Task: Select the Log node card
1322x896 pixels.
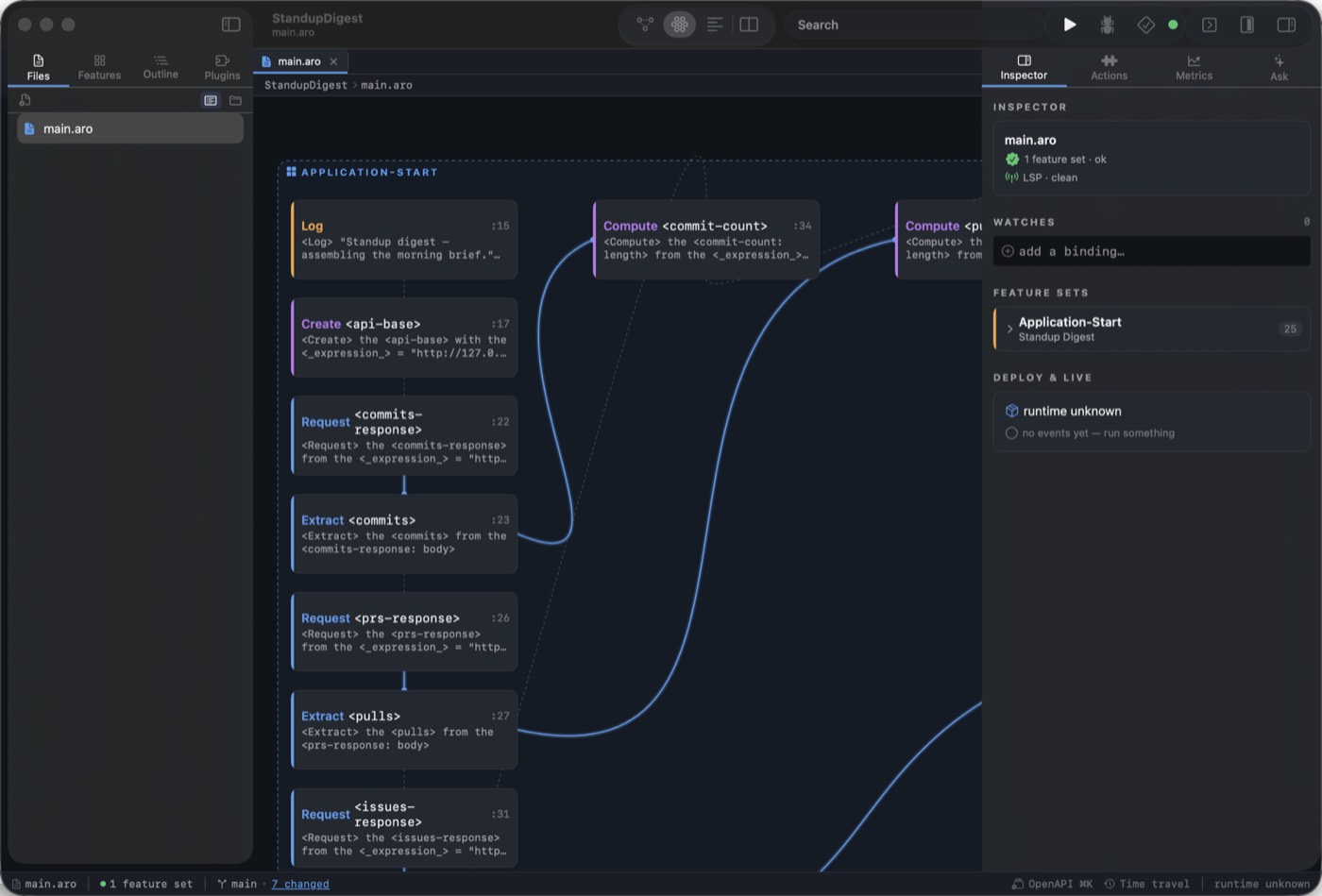Action: tap(404, 240)
